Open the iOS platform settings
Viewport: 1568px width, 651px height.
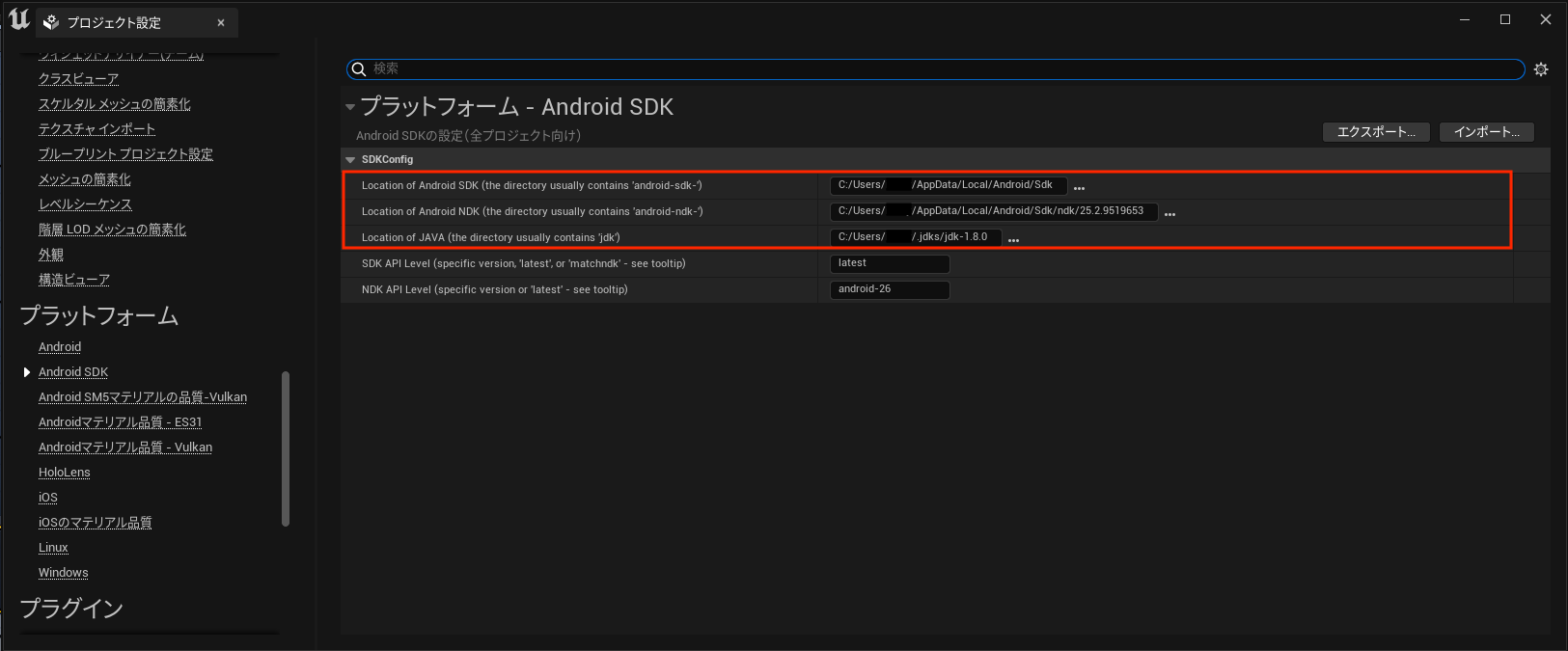[48, 498]
